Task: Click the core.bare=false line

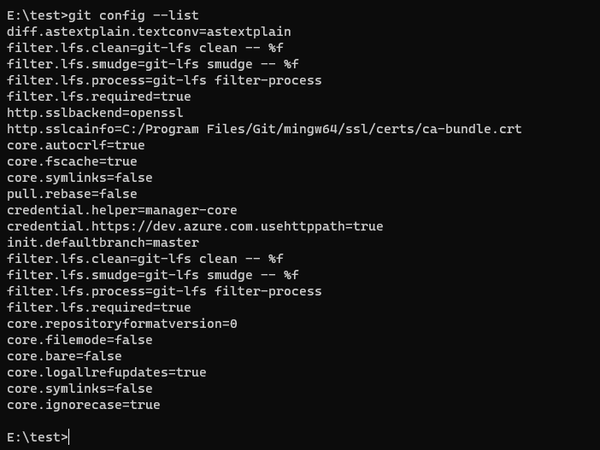Action: pos(64,356)
